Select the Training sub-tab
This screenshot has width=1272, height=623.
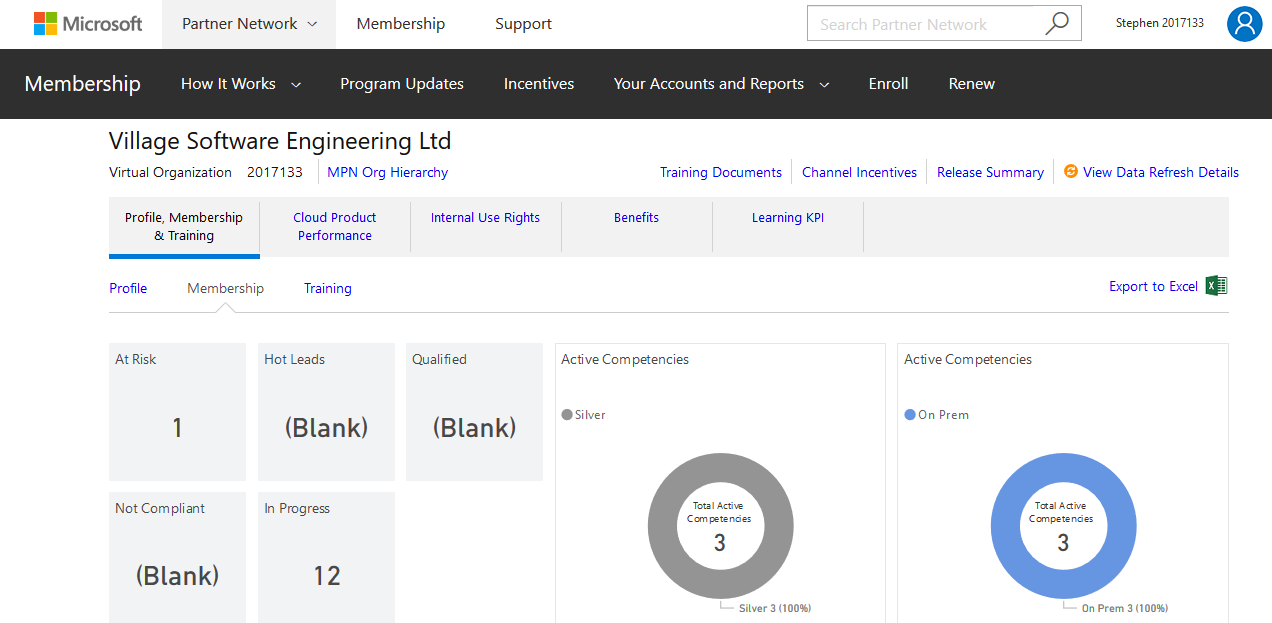pos(327,288)
